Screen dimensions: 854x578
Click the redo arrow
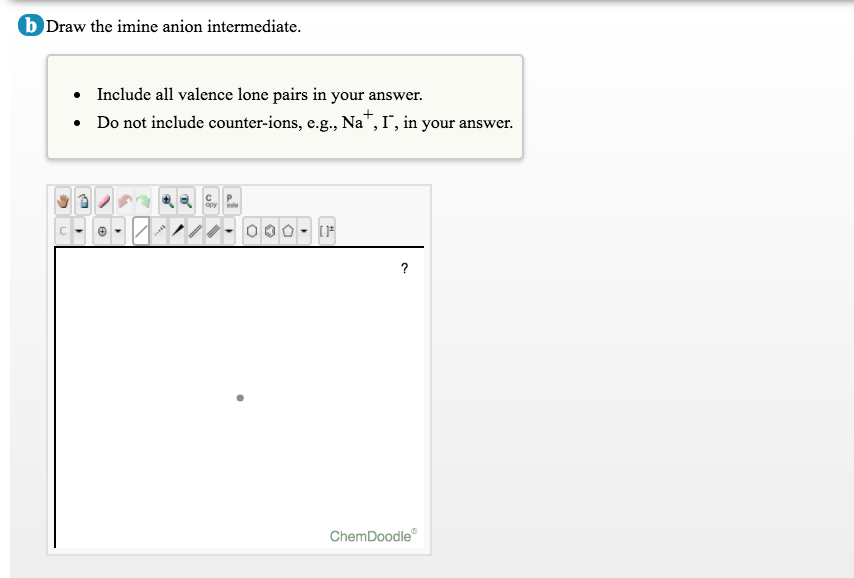pyautogui.click(x=144, y=200)
